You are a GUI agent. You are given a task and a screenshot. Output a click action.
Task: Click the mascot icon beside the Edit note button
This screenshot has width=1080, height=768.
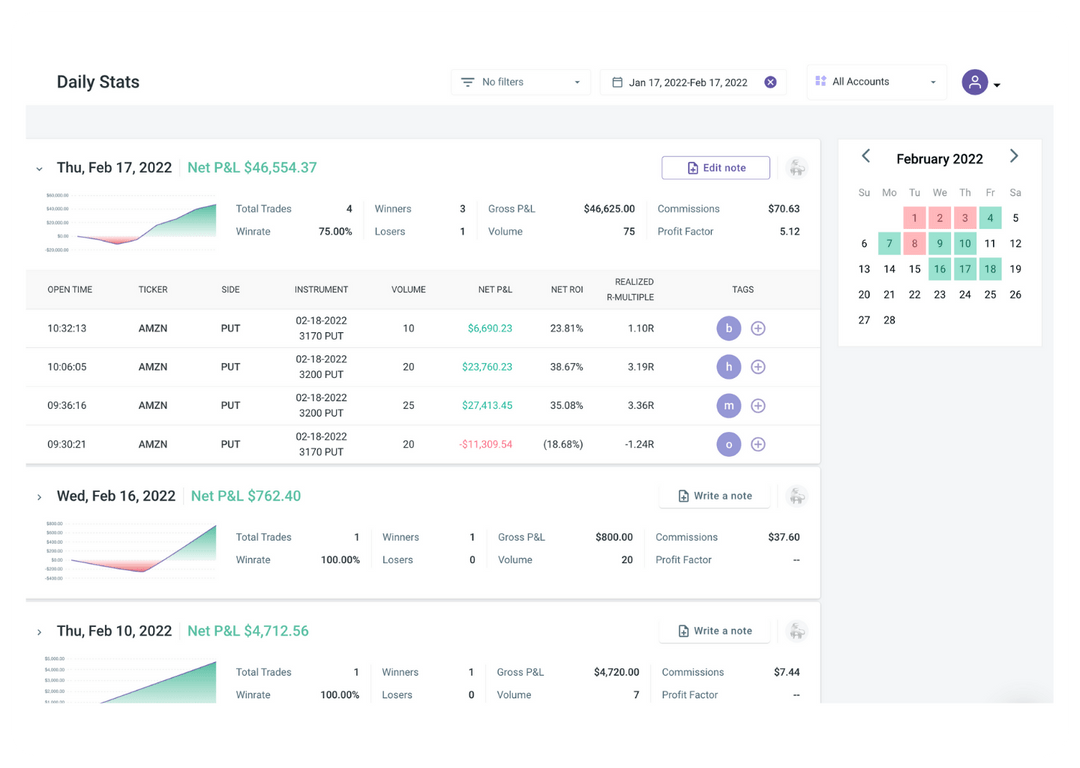pyautogui.click(x=797, y=167)
